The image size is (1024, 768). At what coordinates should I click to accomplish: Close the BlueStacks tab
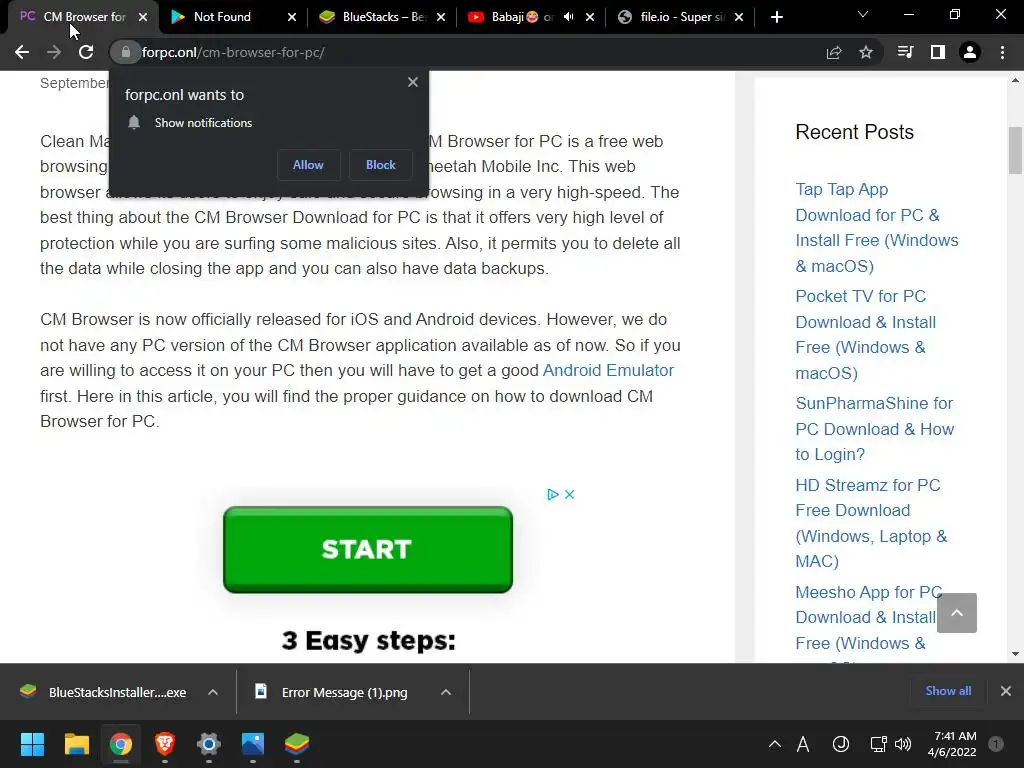coord(441,17)
